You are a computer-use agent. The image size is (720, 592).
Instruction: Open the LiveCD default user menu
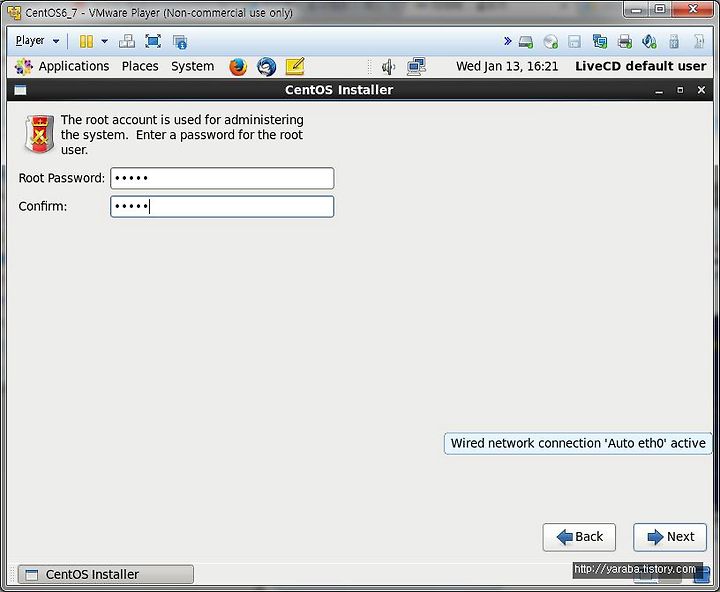coord(641,66)
